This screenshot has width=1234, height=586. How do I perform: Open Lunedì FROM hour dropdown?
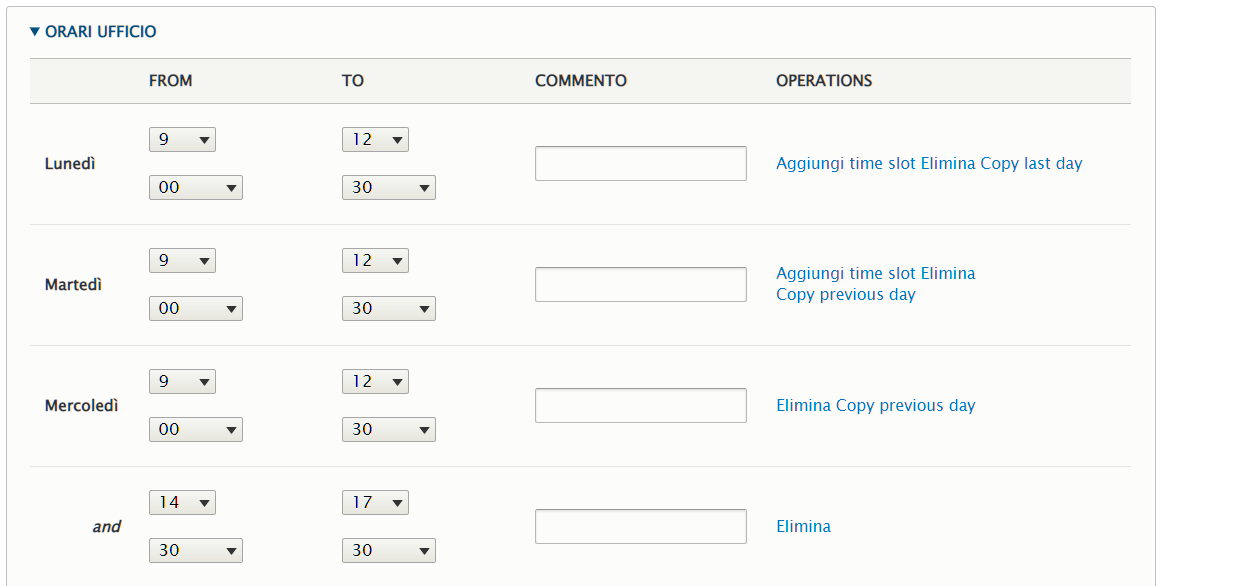pos(182,140)
